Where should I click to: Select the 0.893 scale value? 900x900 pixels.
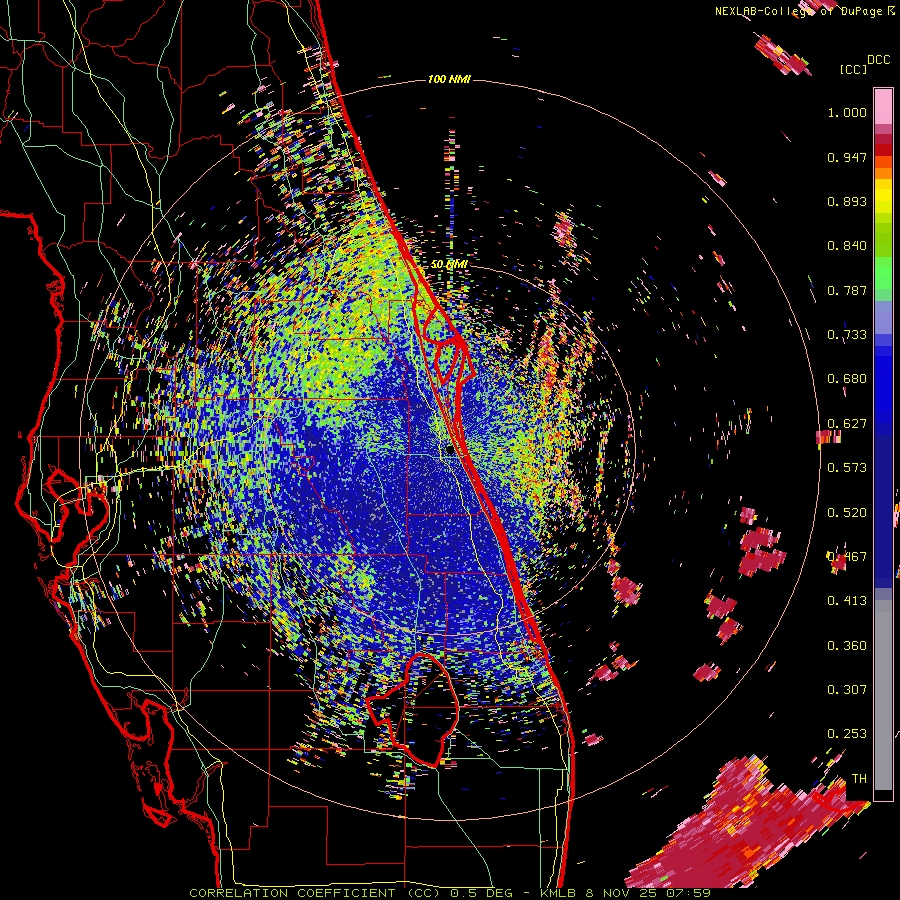click(847, 201)
